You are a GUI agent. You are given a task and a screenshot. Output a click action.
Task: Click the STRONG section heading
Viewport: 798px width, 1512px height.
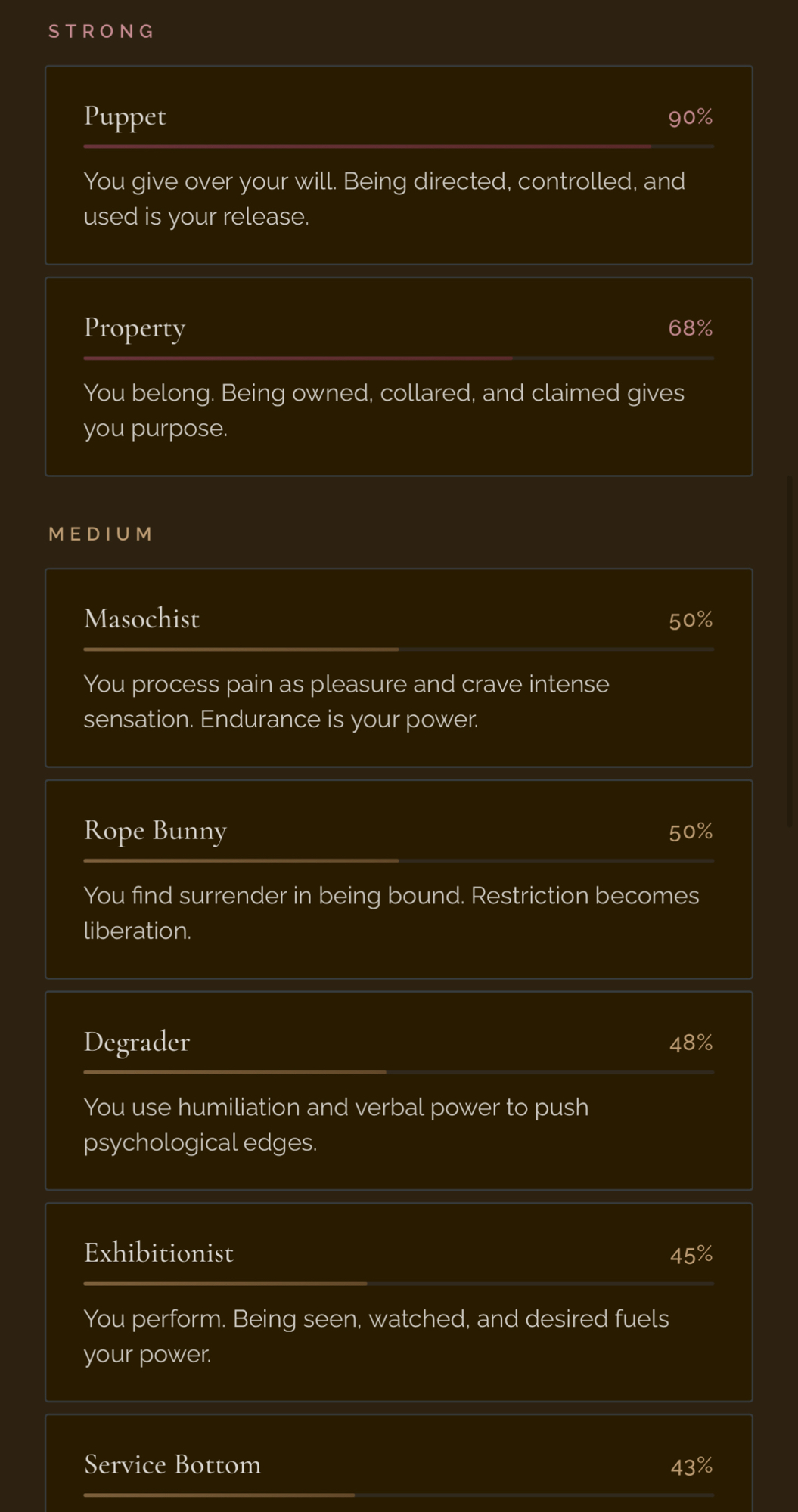[101, 31]
